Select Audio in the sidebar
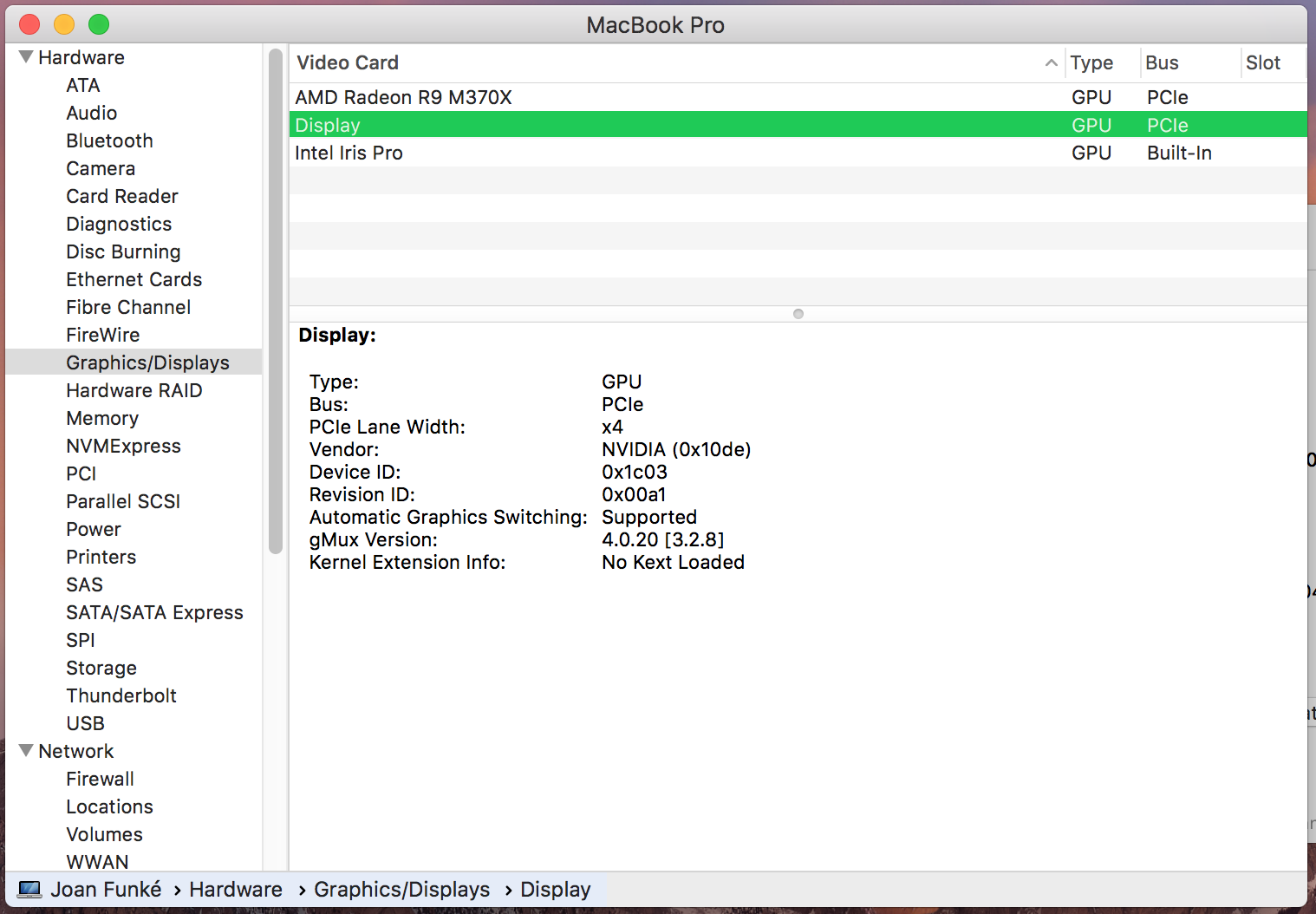The image size is (1316, 914). tap(92, 113)
